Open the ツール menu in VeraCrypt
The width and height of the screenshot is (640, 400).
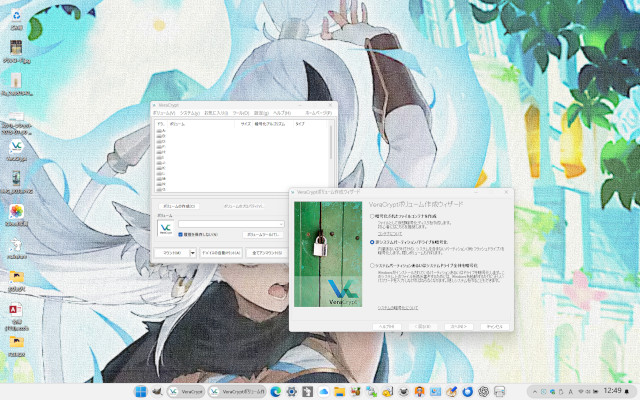click(240, 113)
